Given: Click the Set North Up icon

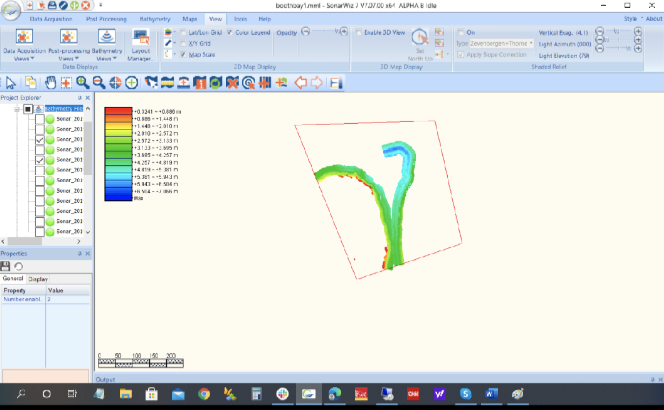Looking at the screenshot, I should [421, 42].
